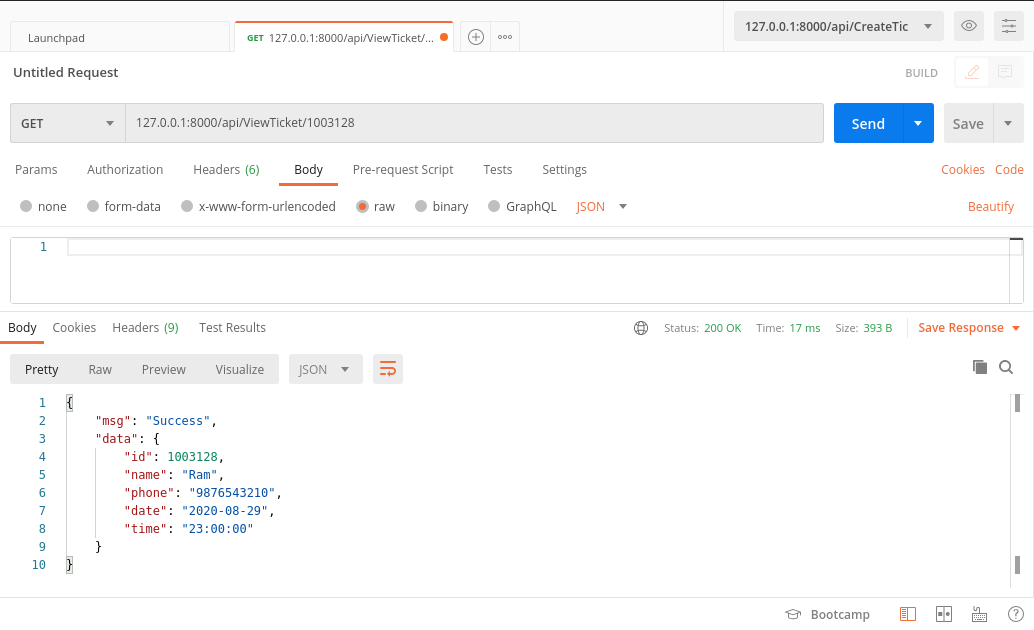Open the request body JSON format dropdown
The height and width of the screenshot is (630, 1034).
(x=601, y=206)
